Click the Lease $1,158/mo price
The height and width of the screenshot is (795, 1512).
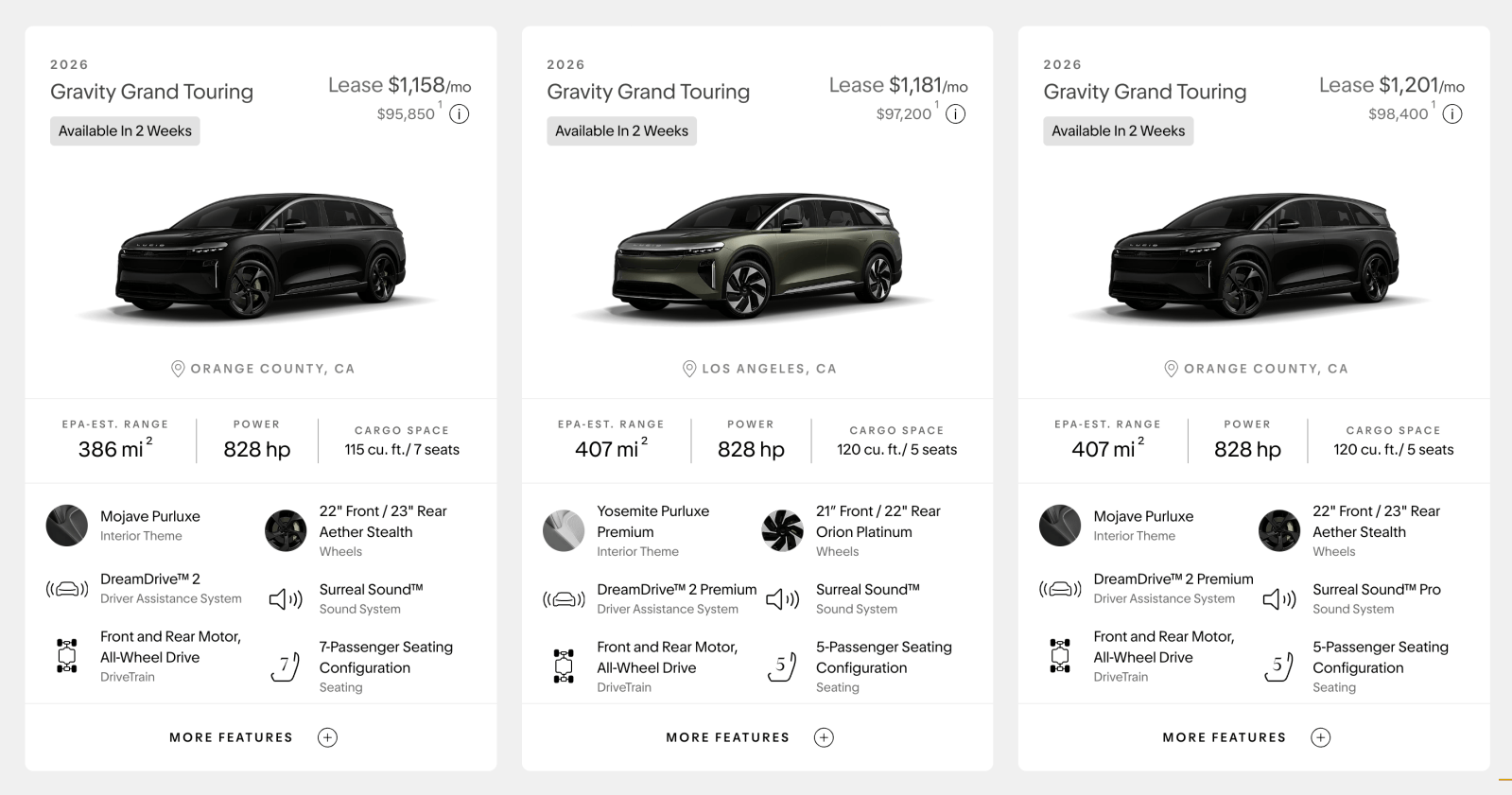pos(399,85)
